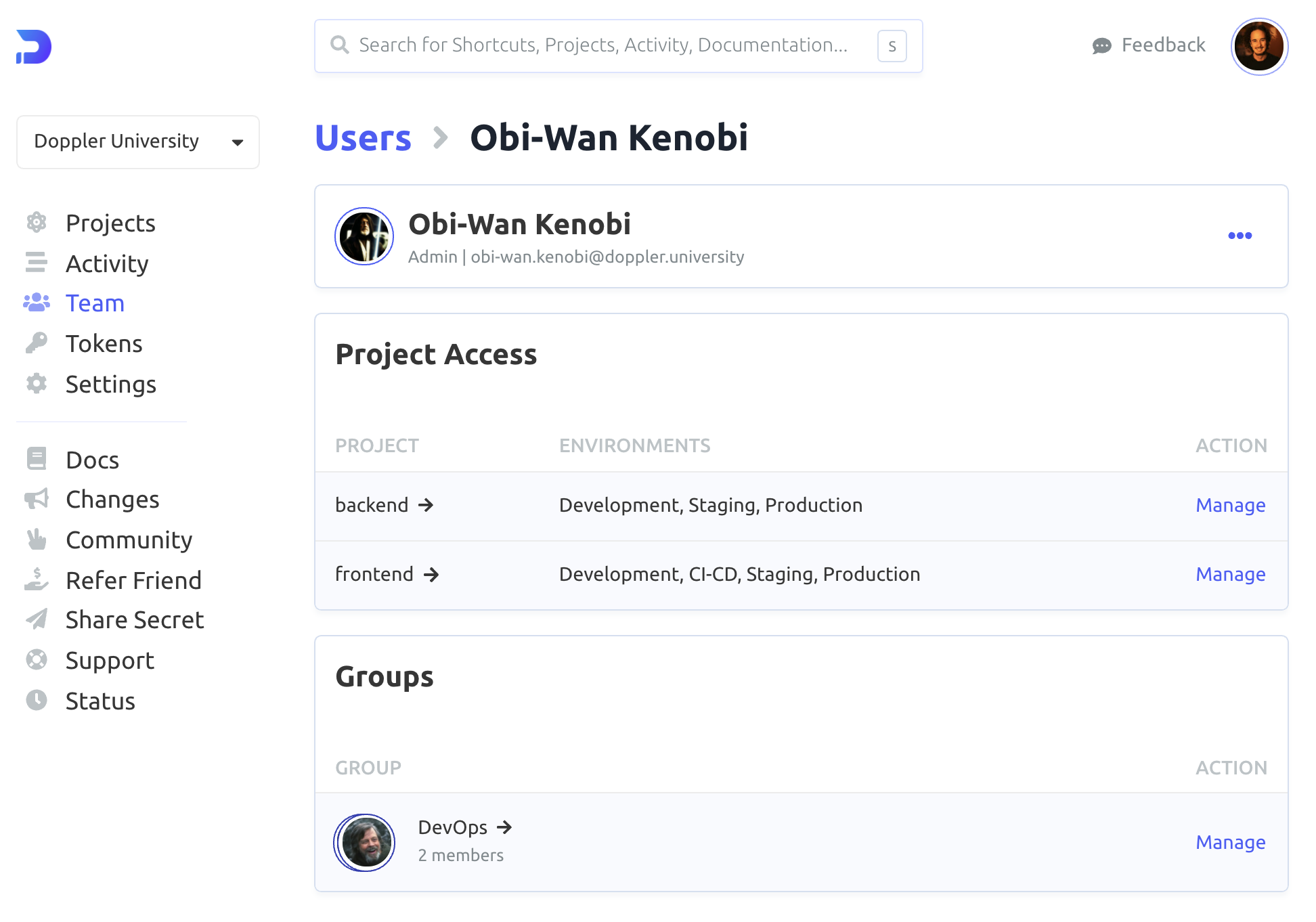Open the Support lifebuoy icon
Screen dimensions: 1316x922
point(37,659)
